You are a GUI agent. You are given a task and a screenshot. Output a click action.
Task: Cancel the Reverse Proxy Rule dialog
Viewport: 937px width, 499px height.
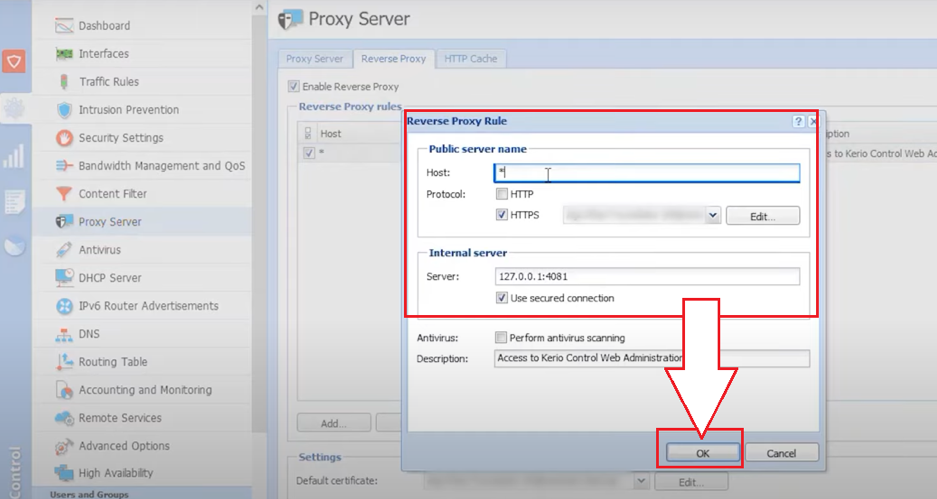(781, 453)
